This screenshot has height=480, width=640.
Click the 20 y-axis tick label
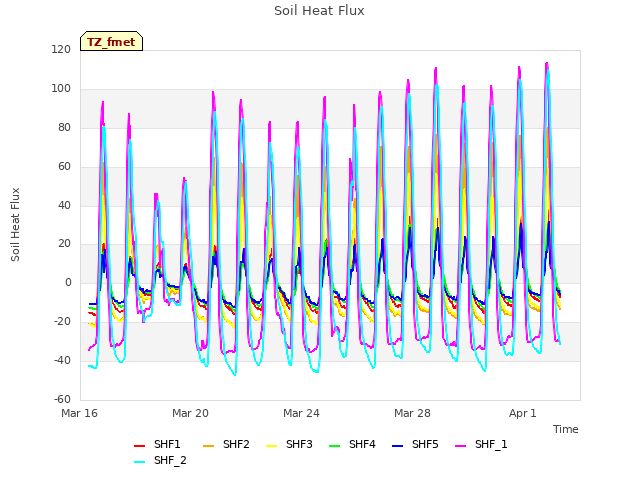tap(64, 244)
